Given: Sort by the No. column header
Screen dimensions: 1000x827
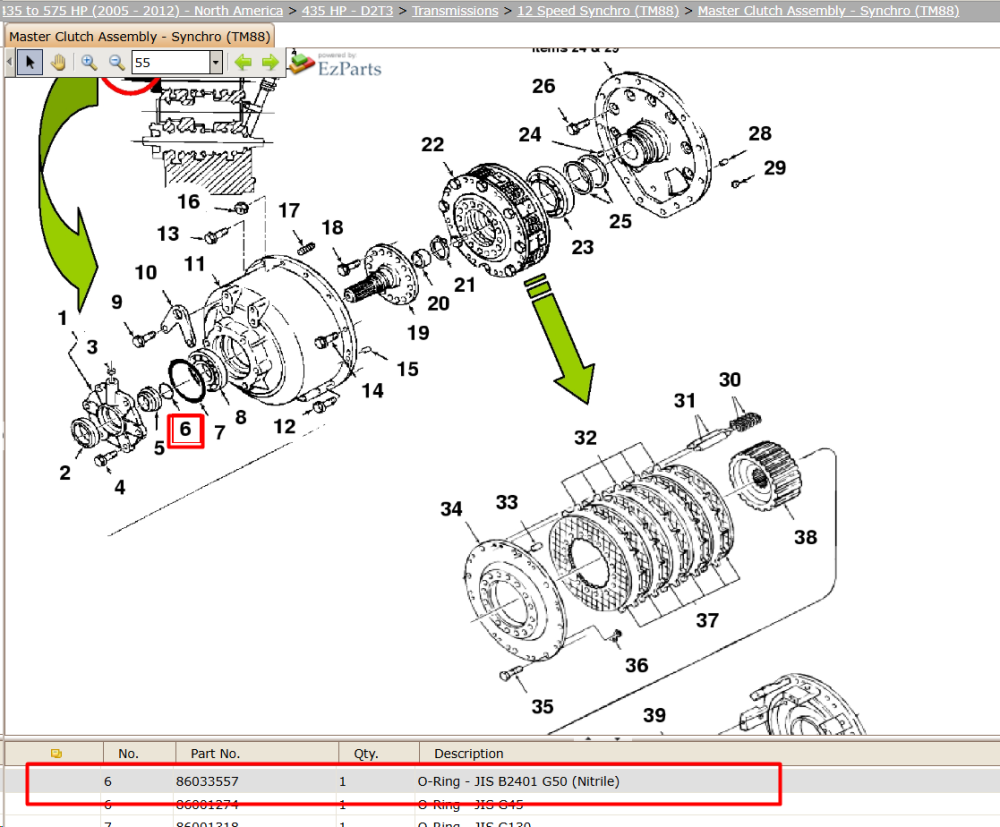Looking at the screenshot, I should (128, 754).
